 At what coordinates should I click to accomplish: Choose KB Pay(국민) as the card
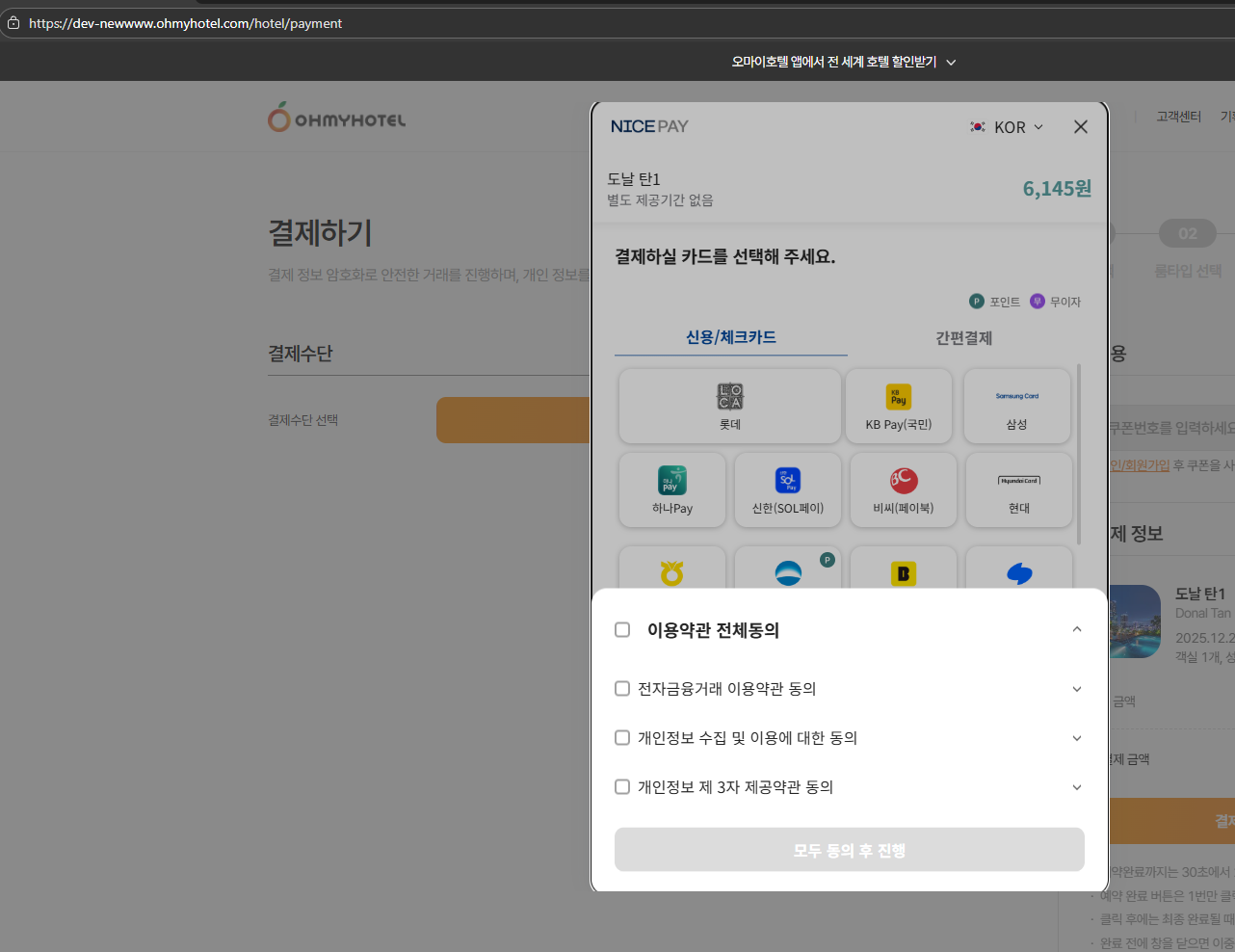(x=899, y=406)
